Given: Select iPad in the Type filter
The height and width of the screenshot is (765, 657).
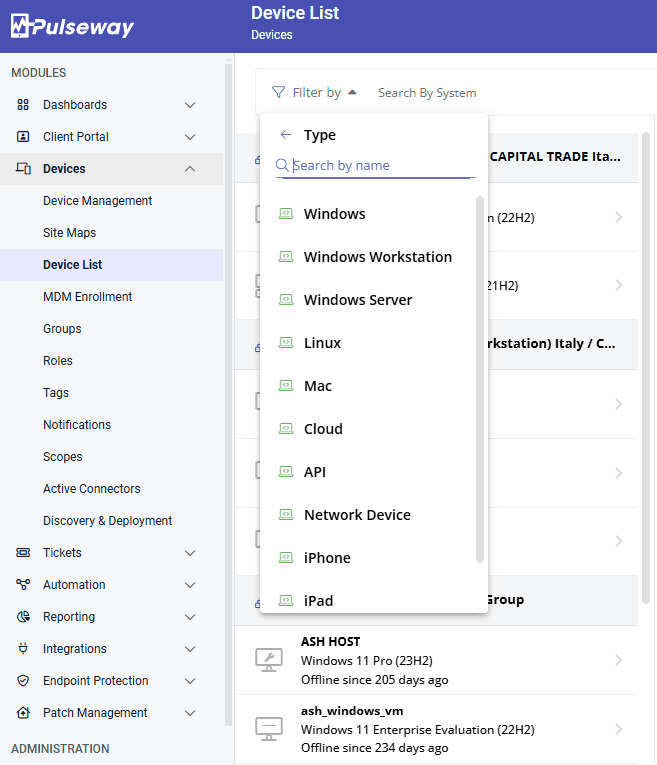Looking at the screenshot, I should [x=319, y=601].
